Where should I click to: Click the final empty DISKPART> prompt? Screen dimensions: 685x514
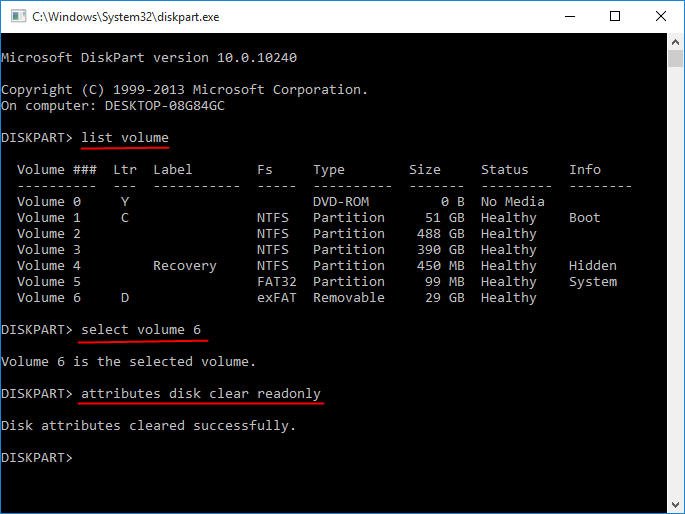38,458
